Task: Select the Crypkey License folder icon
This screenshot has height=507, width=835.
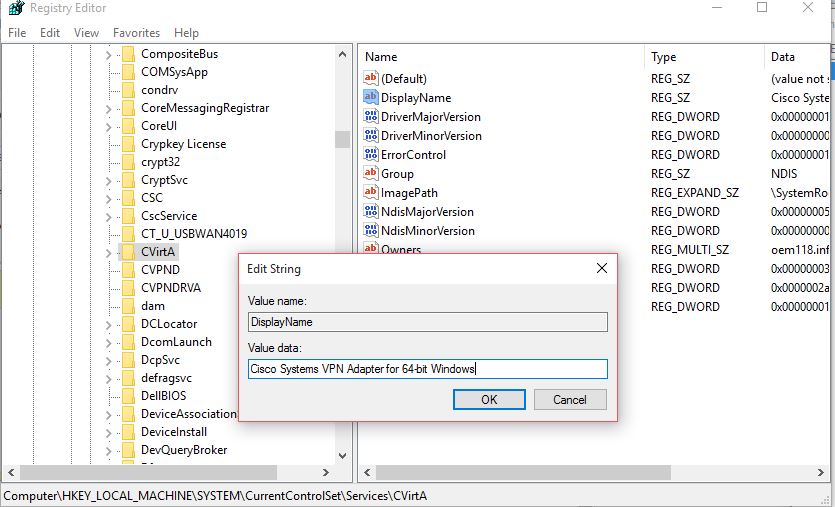Action: pos(128,144)
